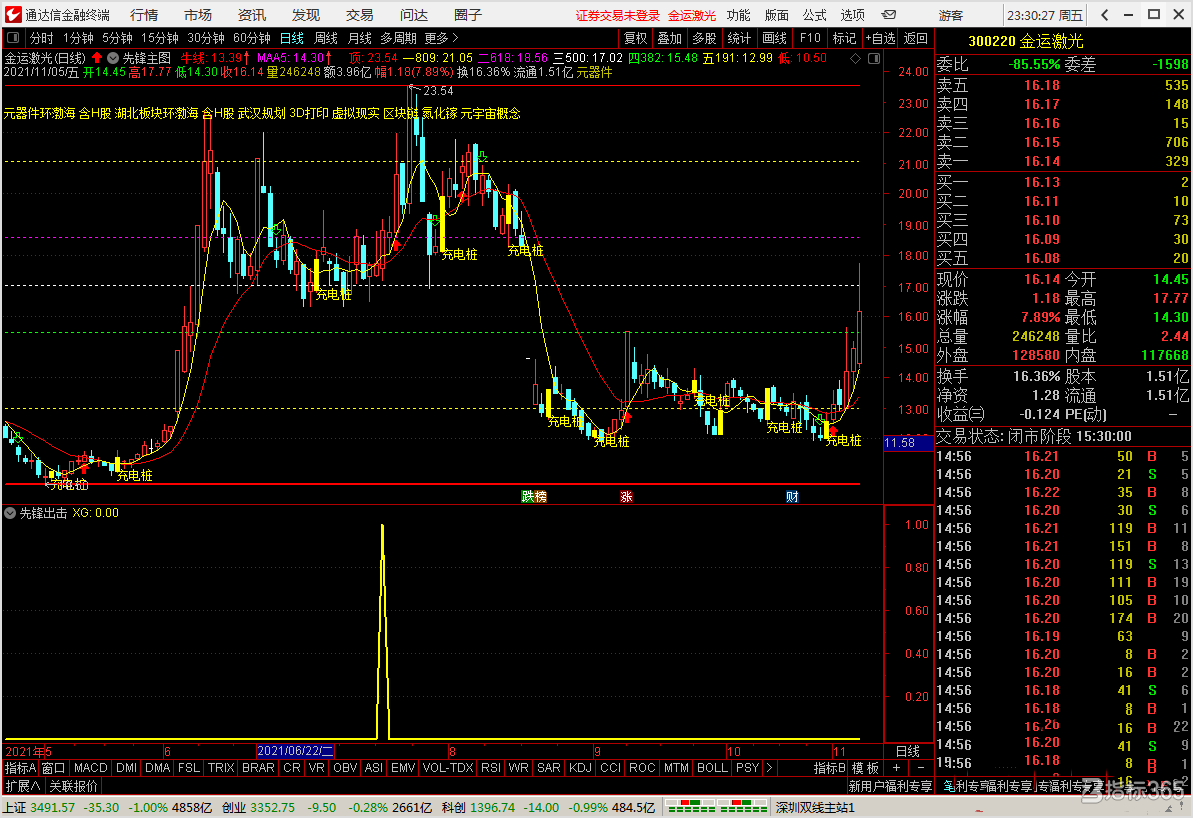This screenshot has height=818, width=1193.
Task: Open 关联报价 related quotes tab
Action: click(x=74, y=786)
